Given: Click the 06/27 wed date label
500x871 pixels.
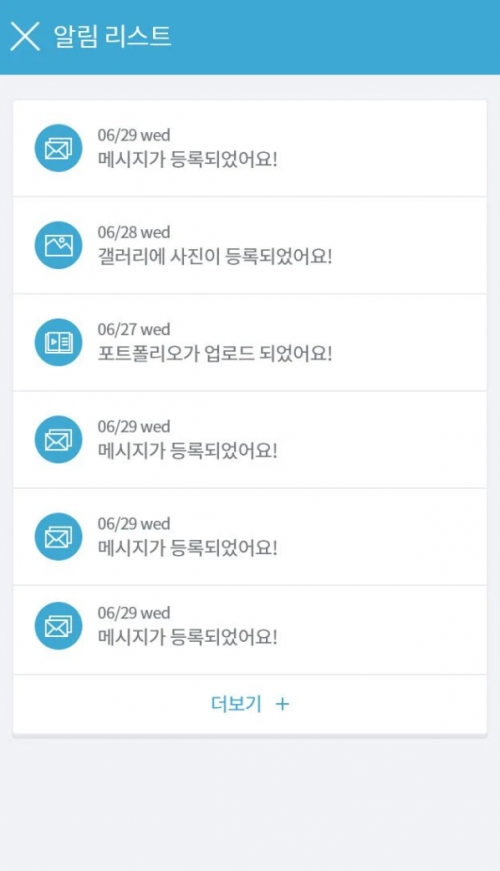Looking at the screenshot, I should 134,329.
